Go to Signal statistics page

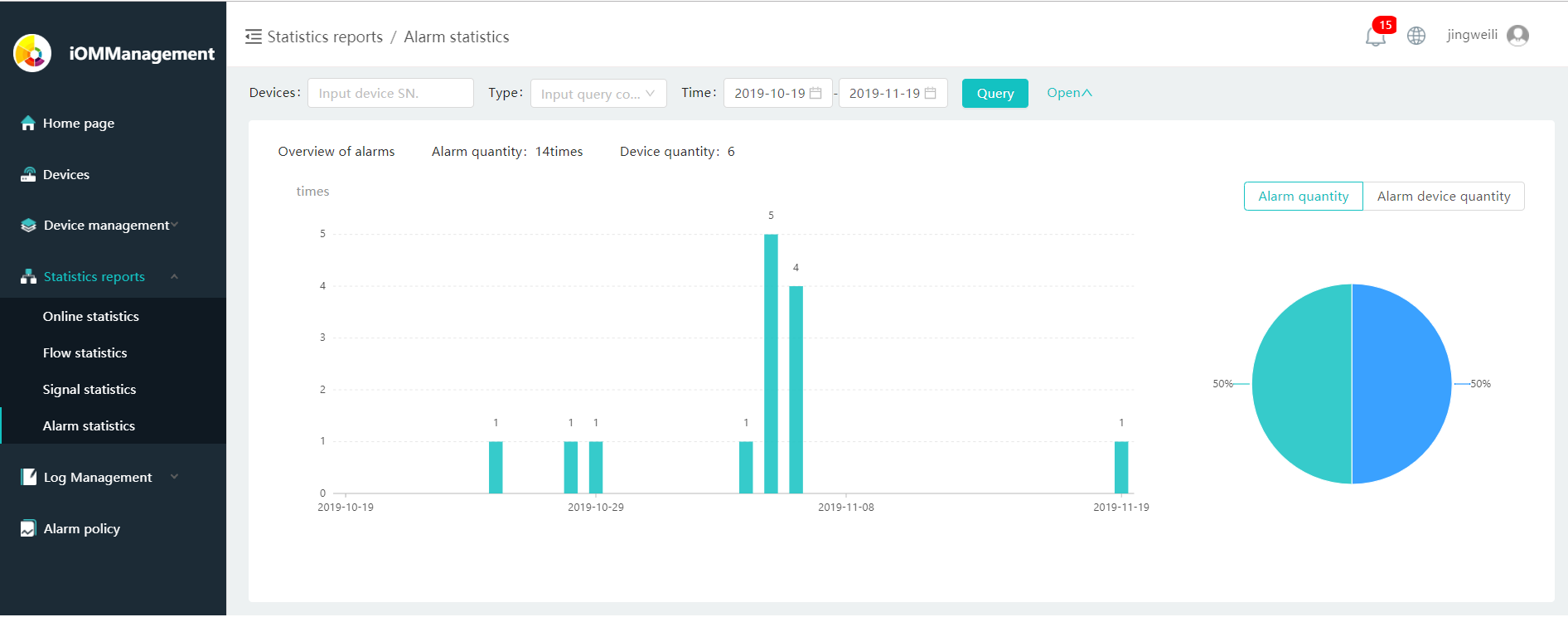[90, 390]
